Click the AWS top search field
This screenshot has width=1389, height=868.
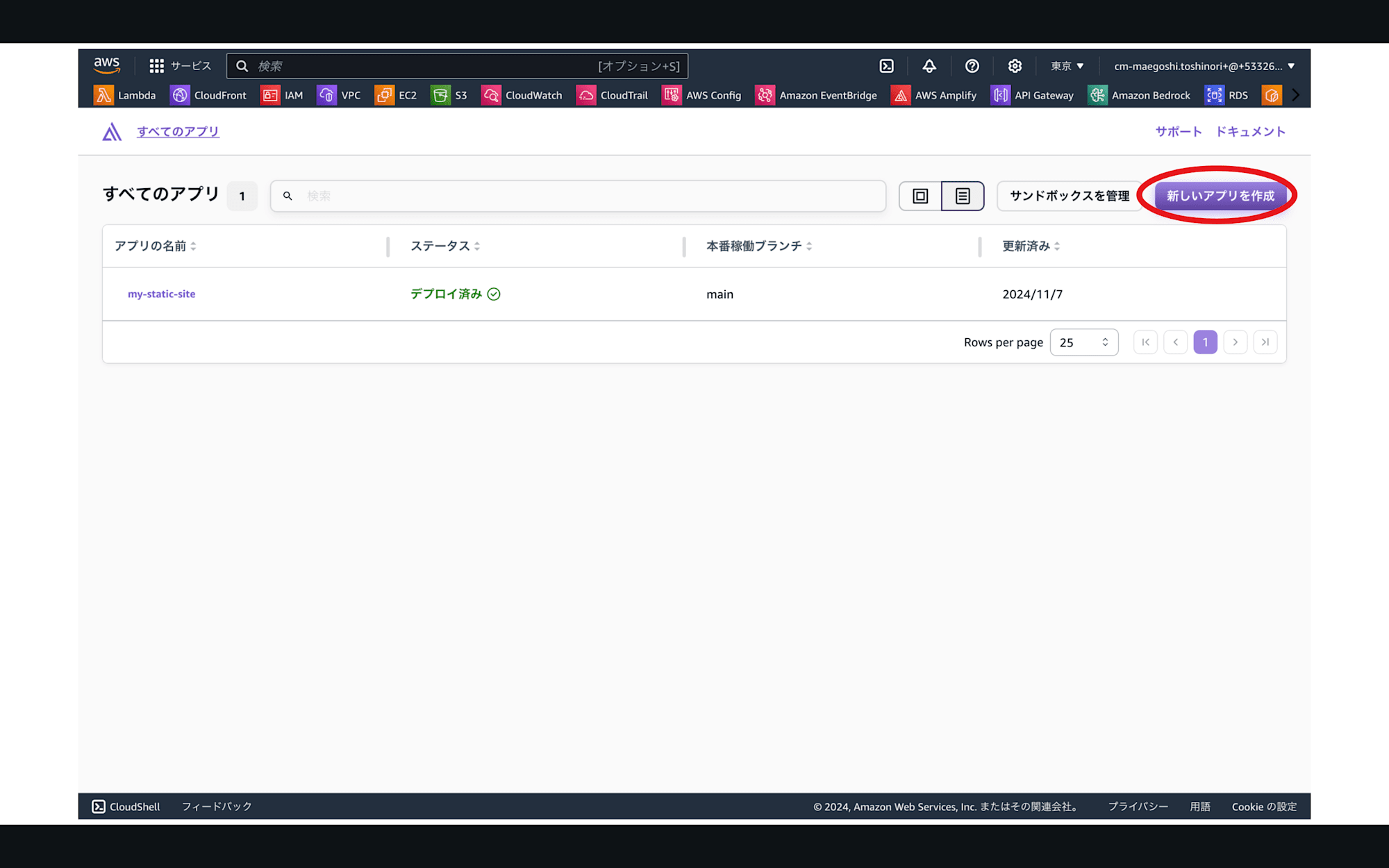tap(457, 66)
